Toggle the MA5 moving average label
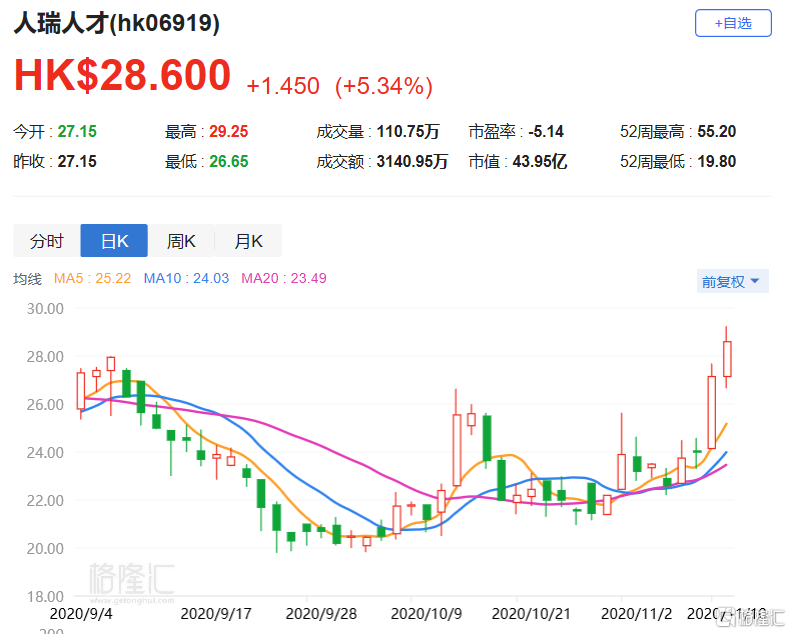The width and height of the screenshot is (791, 634). pyautogui.click(x=97, y=279)
